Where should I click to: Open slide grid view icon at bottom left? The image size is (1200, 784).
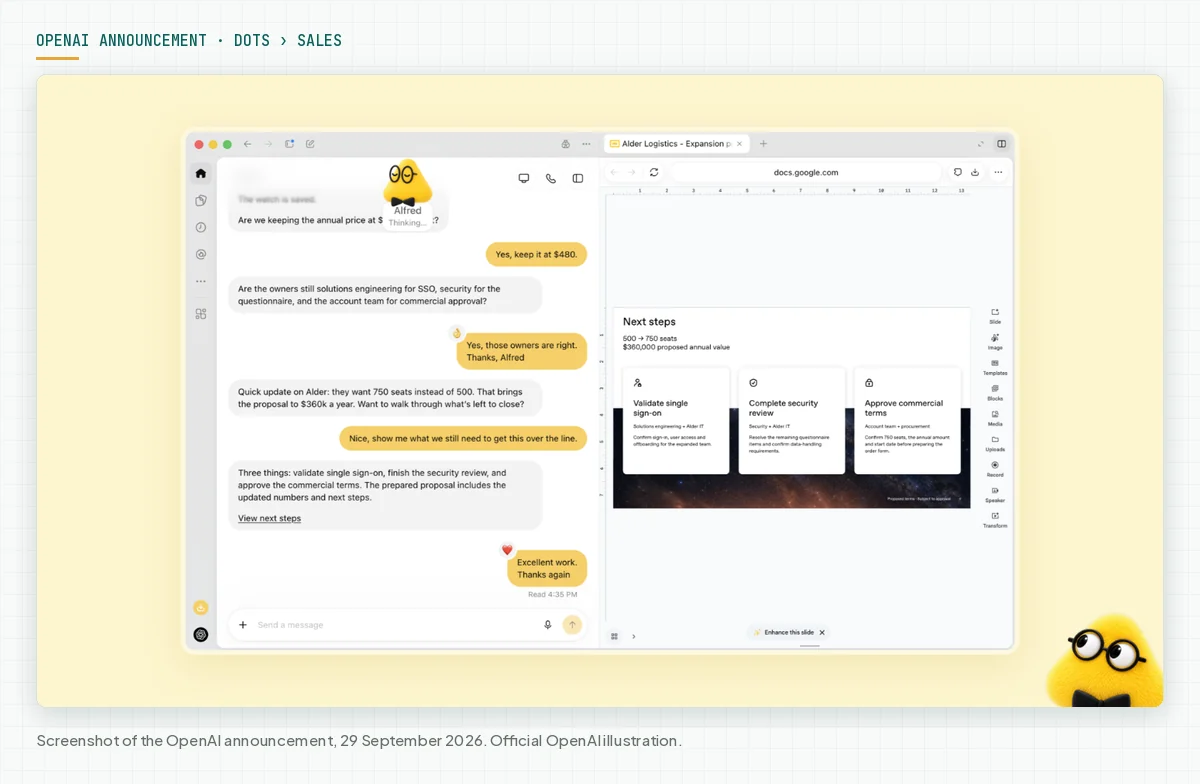pyautogui.click(x=615, y=636)
